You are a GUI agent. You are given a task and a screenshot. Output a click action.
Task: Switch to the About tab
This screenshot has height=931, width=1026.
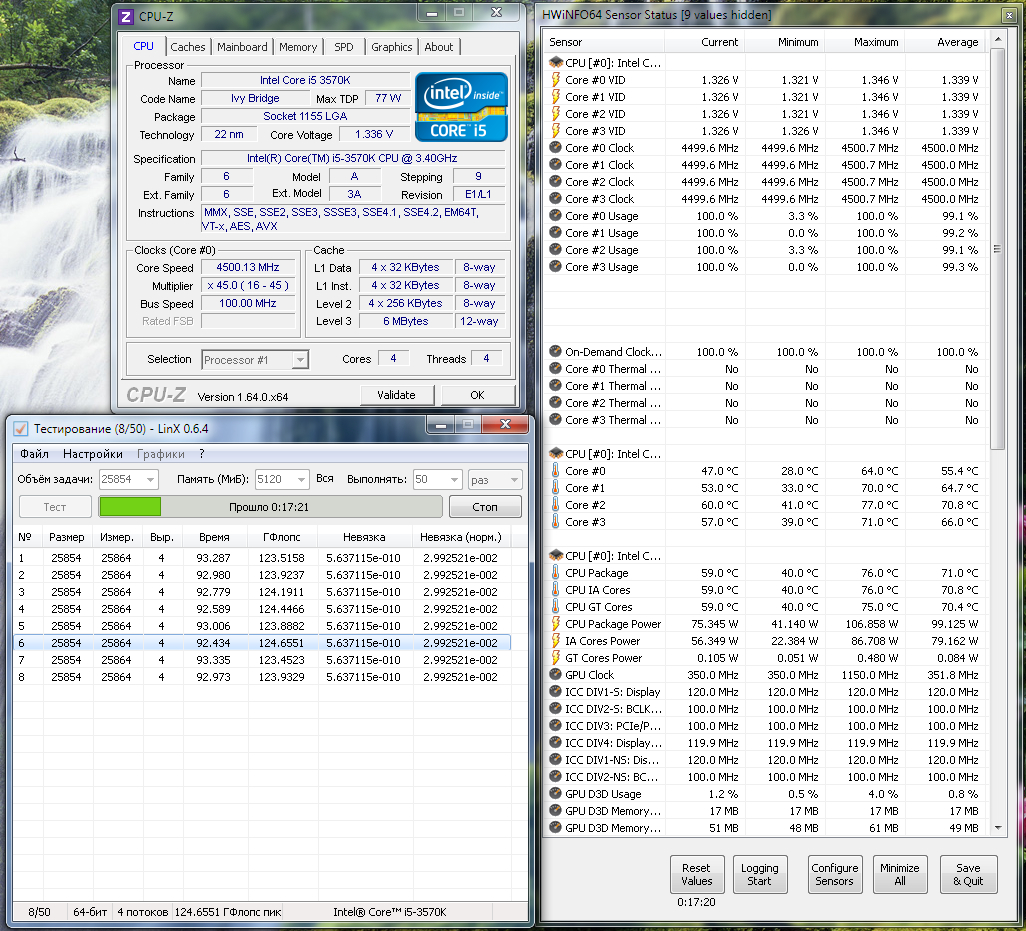[438, 47]
